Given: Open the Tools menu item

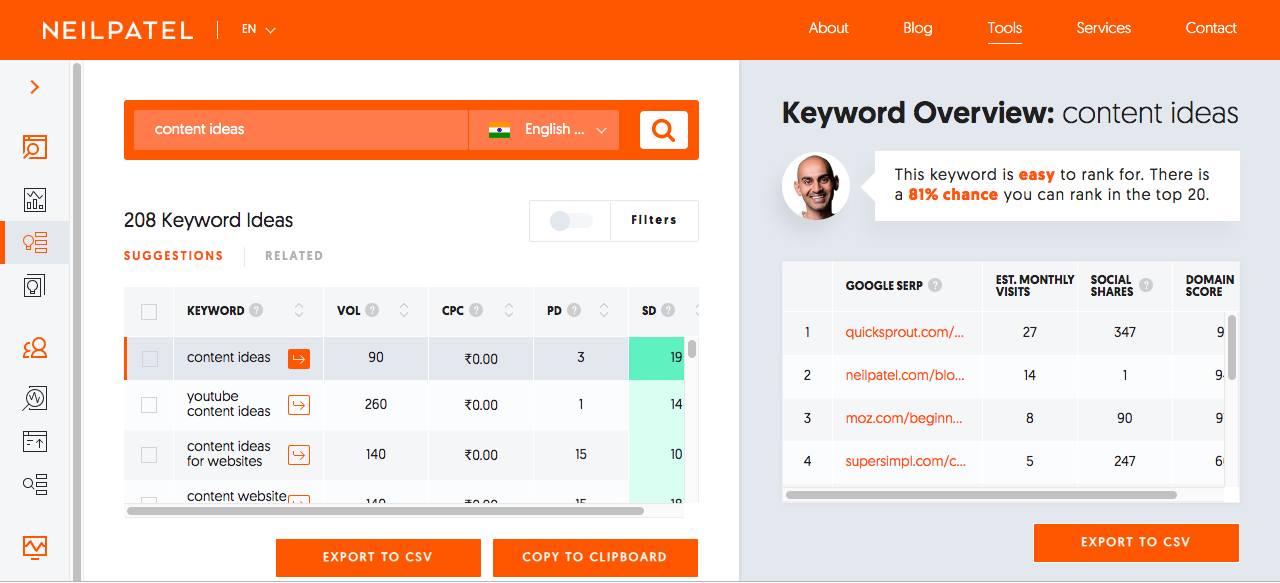Looking at the screenshot, I should [x=1005, y=28].
